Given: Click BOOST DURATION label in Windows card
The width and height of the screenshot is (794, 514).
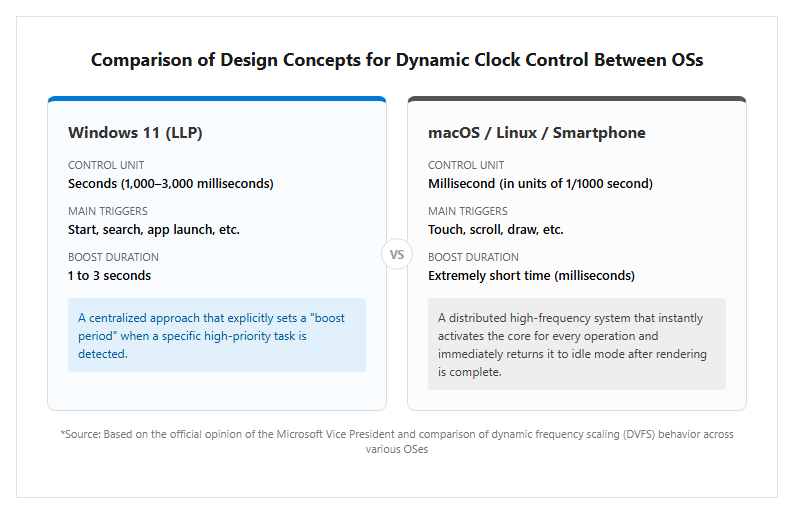Looking at the screenshot, I should [113, 257].
